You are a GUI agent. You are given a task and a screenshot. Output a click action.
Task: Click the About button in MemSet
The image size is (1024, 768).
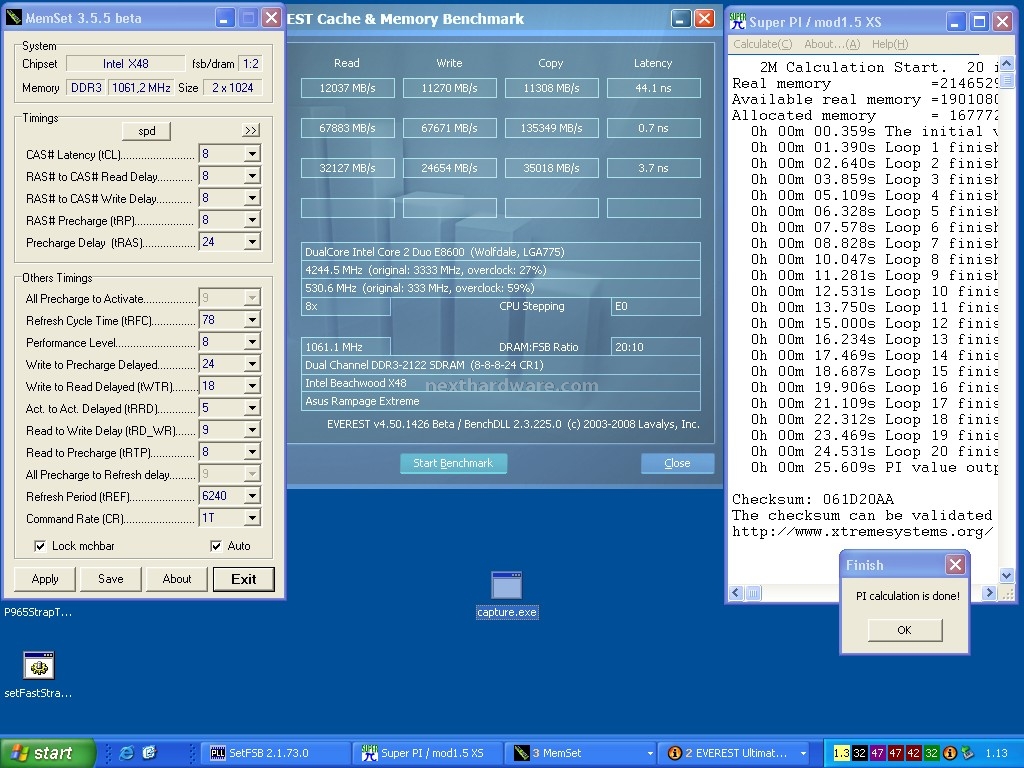(x=177, y=579)
